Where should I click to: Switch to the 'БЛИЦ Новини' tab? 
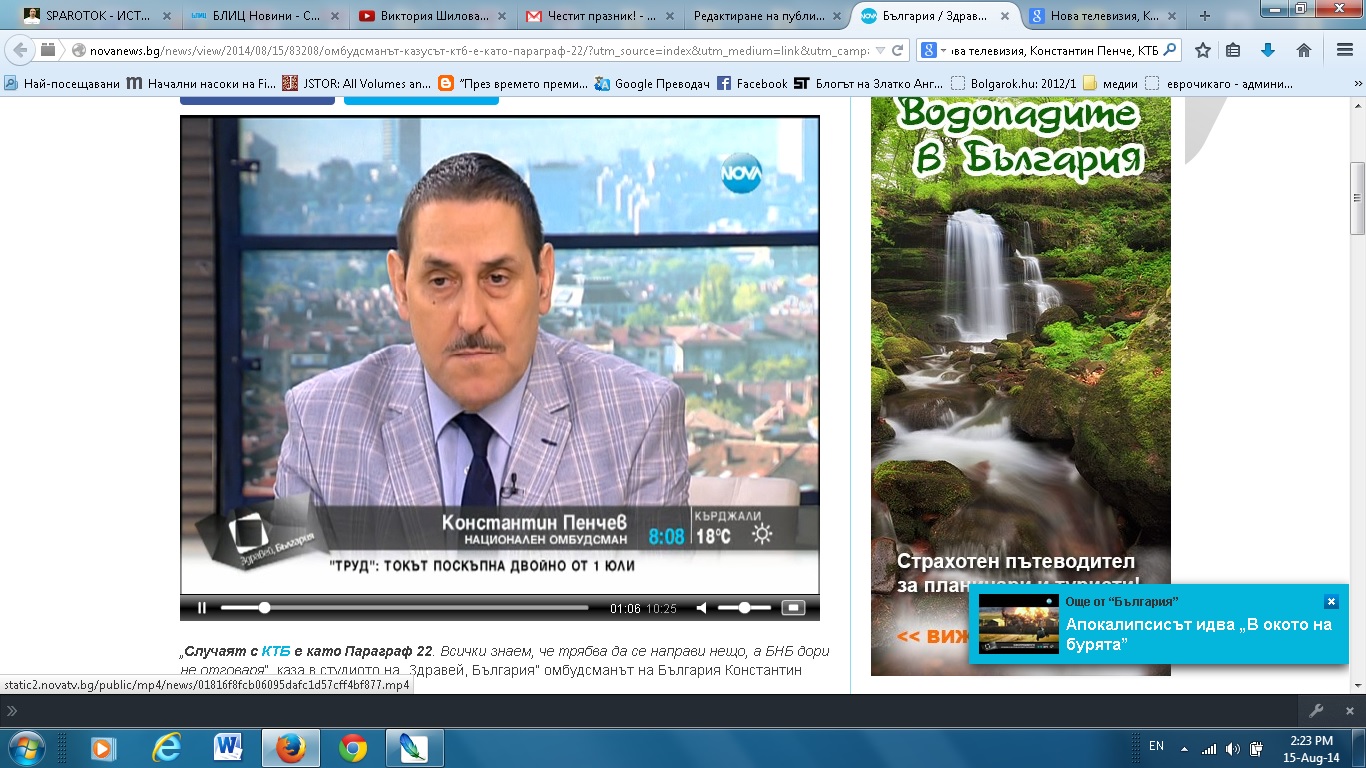[258, 15]
